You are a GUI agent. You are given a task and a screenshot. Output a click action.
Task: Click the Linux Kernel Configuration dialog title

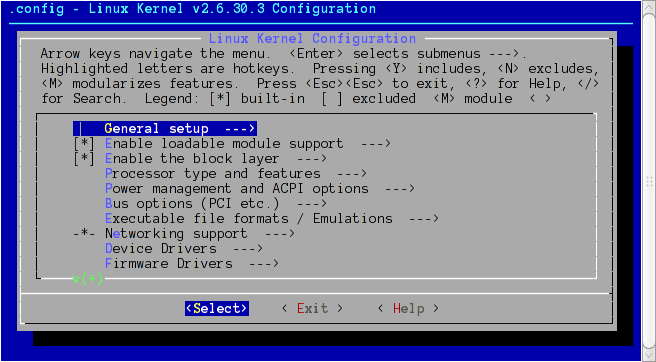click(x=312, y=39)
